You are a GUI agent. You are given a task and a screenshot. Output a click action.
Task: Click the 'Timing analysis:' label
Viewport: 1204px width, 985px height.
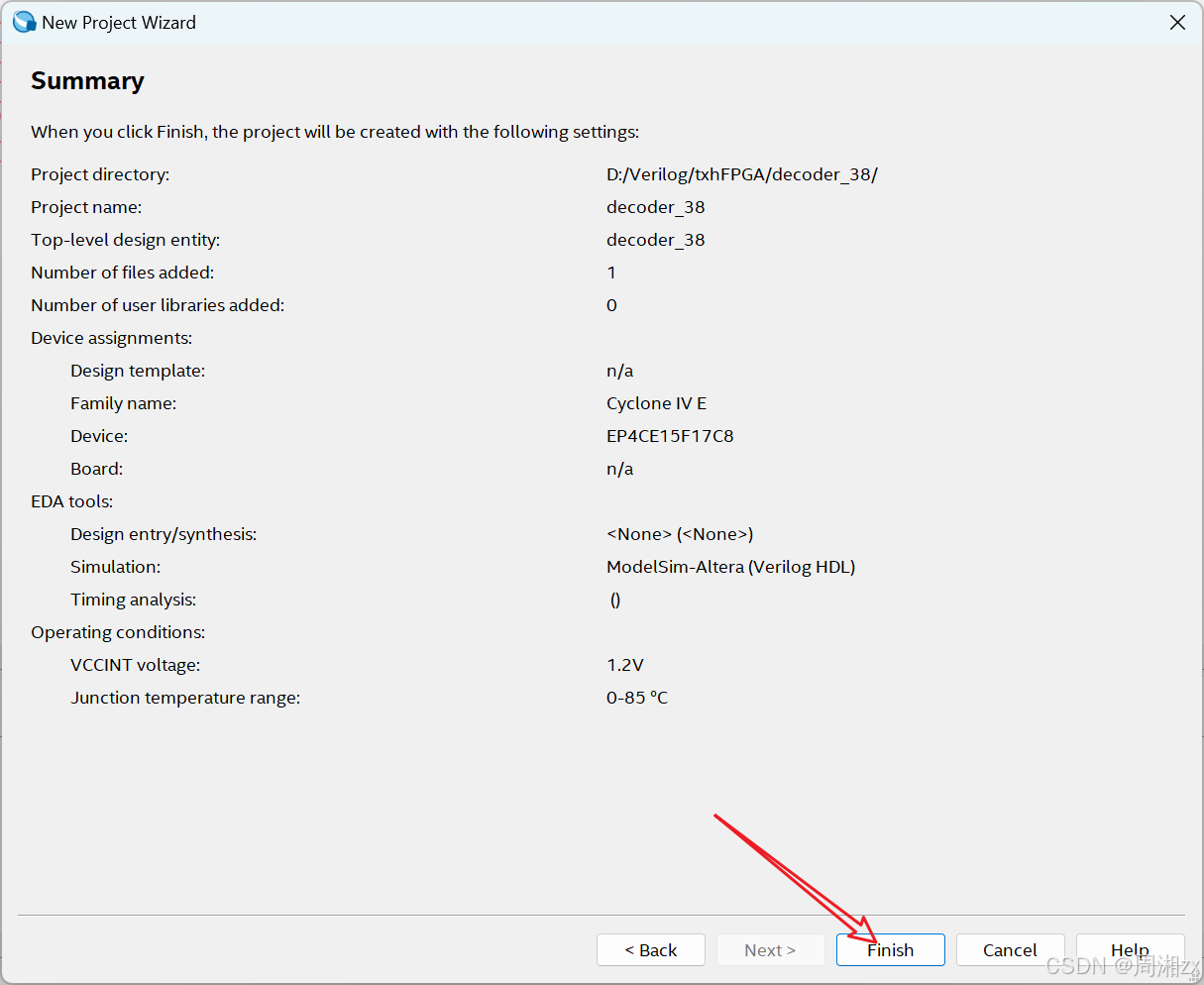tap(134, 600)
